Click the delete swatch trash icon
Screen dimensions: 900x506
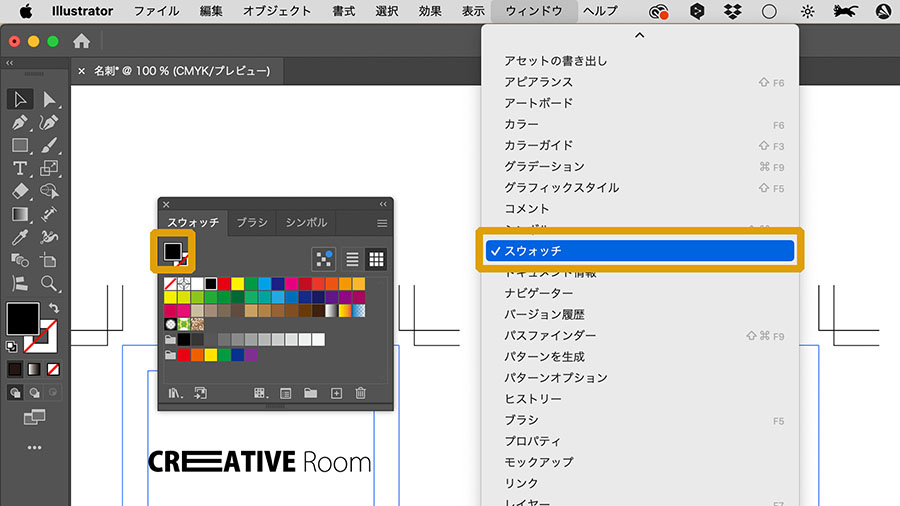point(360,393)
